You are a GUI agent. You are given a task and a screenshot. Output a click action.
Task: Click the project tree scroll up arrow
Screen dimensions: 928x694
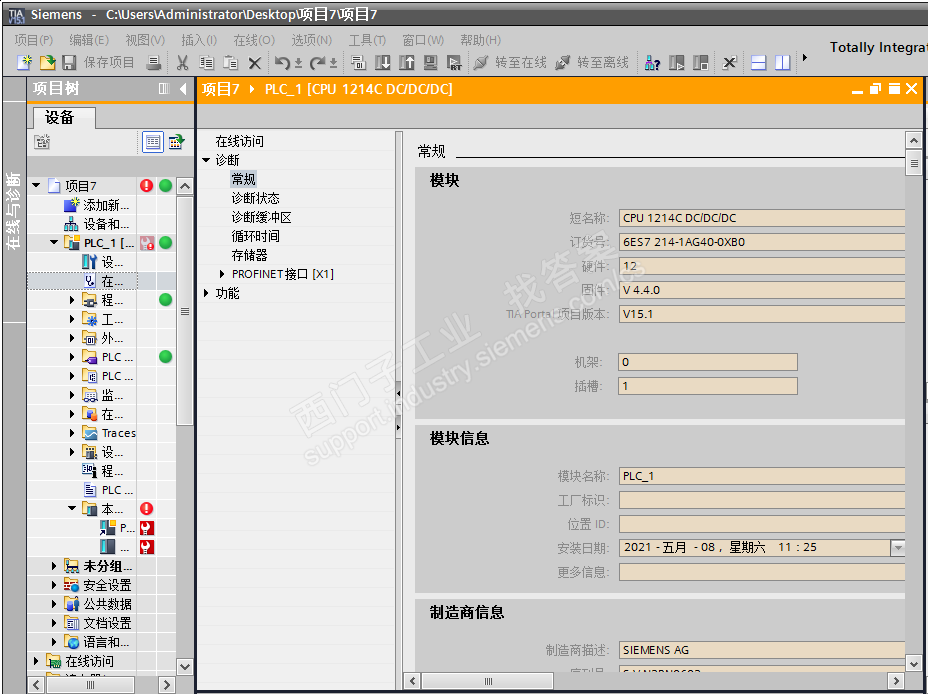tap(185, 186)
